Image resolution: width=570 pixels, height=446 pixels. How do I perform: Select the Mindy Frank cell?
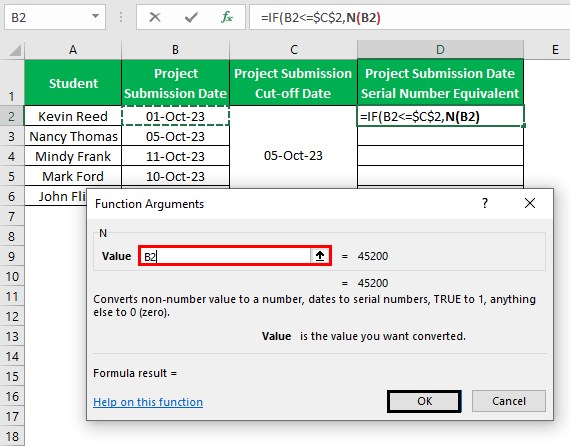pyautogui.click(x=73, y=156)
